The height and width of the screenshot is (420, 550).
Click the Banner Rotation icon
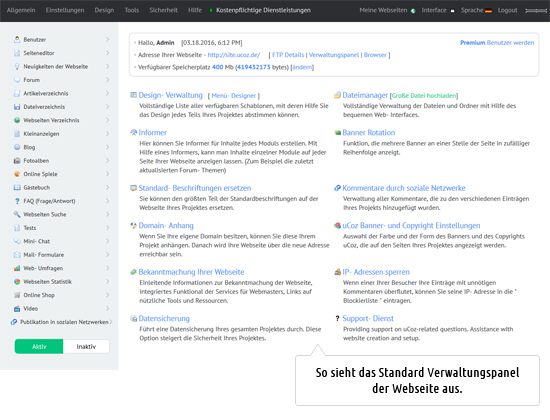tap(338, 133)
